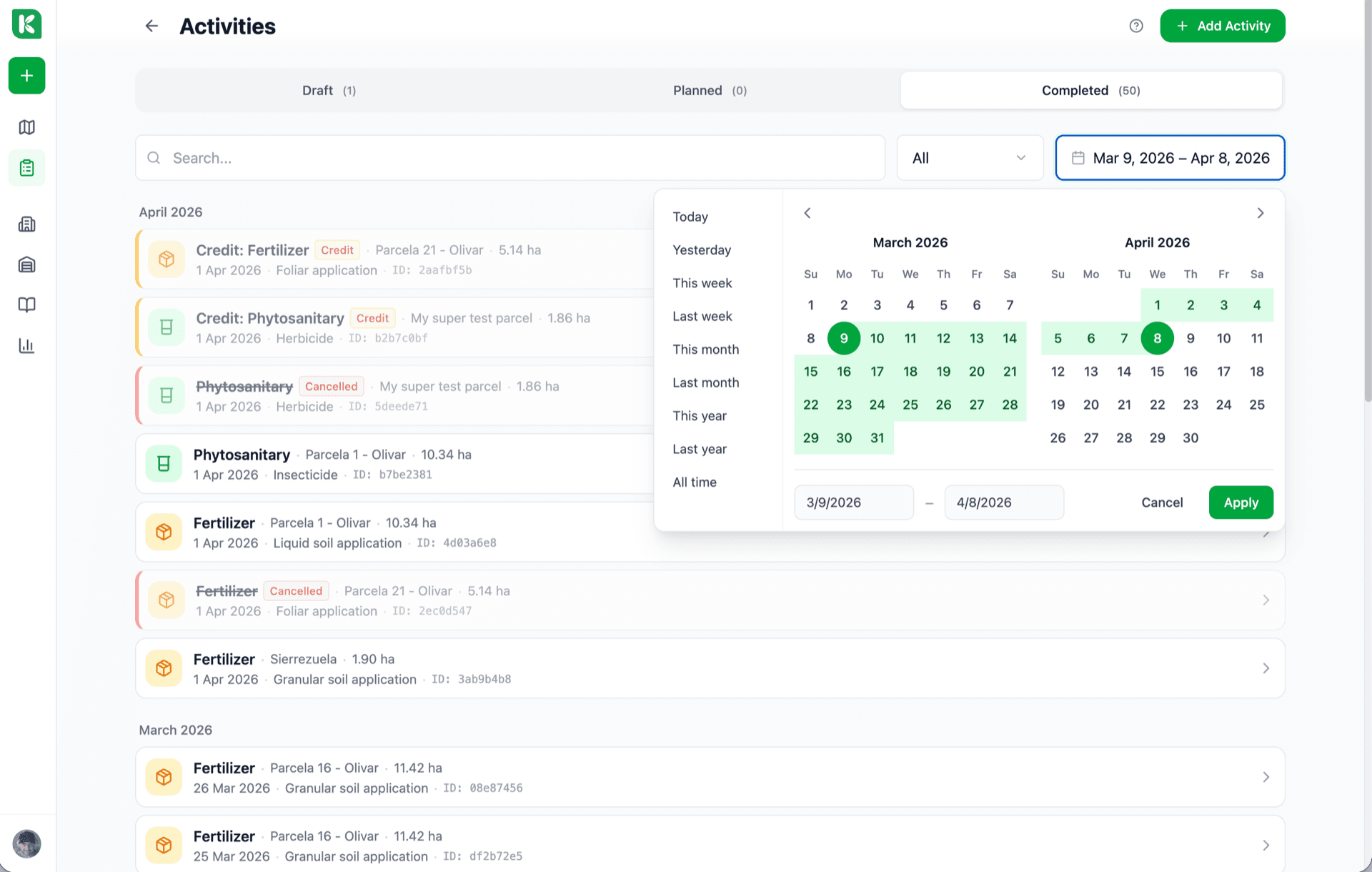Open the field book icon in sidebar

pyautogui.click(x=26, y=304)
